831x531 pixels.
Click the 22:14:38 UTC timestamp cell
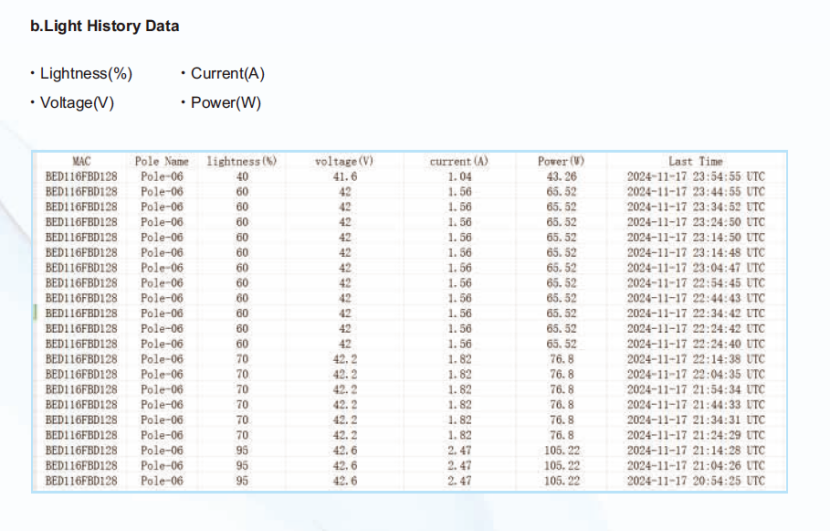(696, 359)
